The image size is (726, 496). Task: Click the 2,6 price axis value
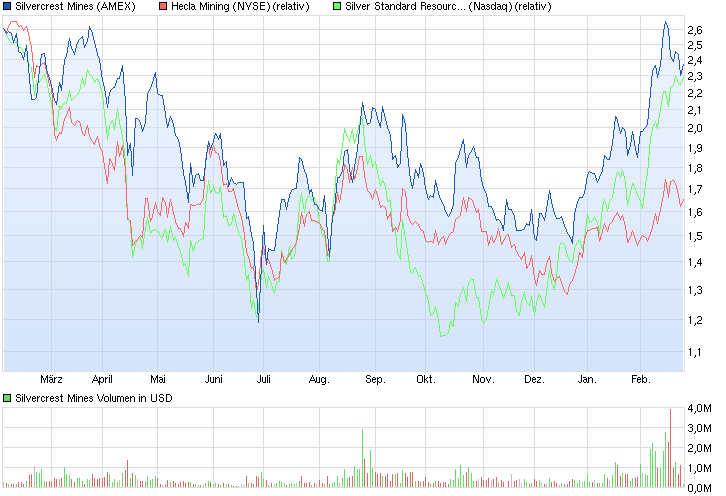[x=695, y=31]
